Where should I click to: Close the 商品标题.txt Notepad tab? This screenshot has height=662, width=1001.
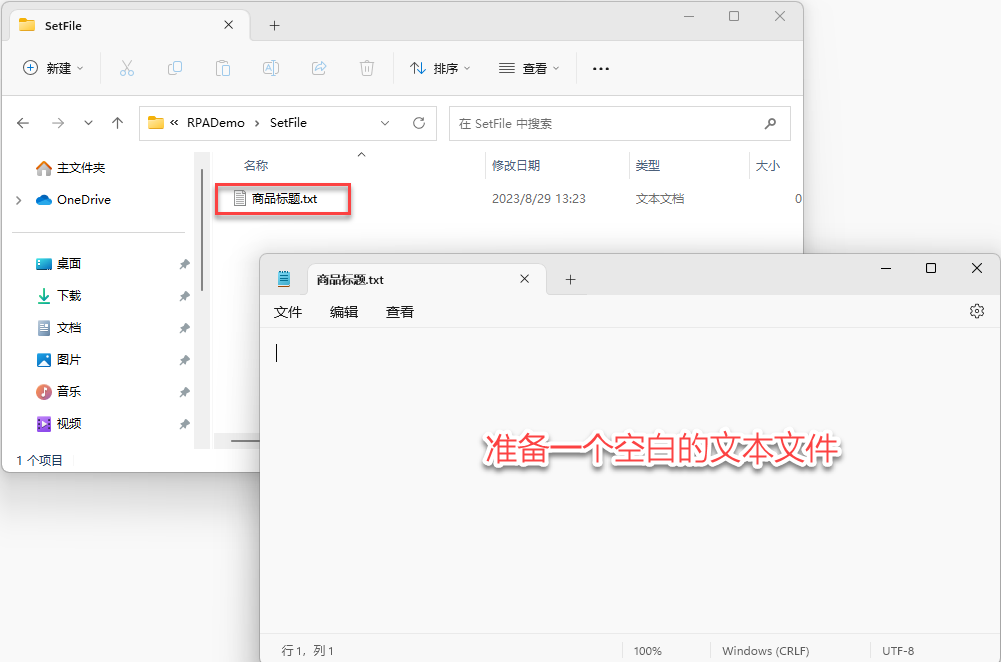[x=524, y=280]
